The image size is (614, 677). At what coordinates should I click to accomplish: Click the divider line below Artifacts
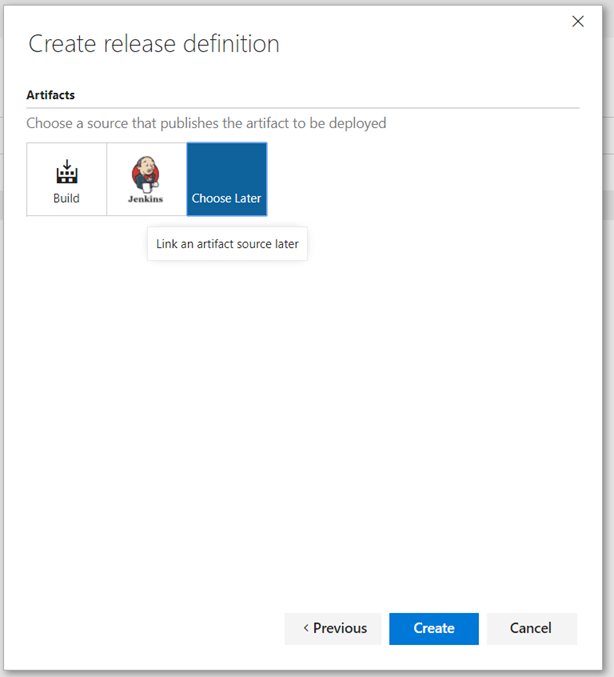(x=302, y=107)
